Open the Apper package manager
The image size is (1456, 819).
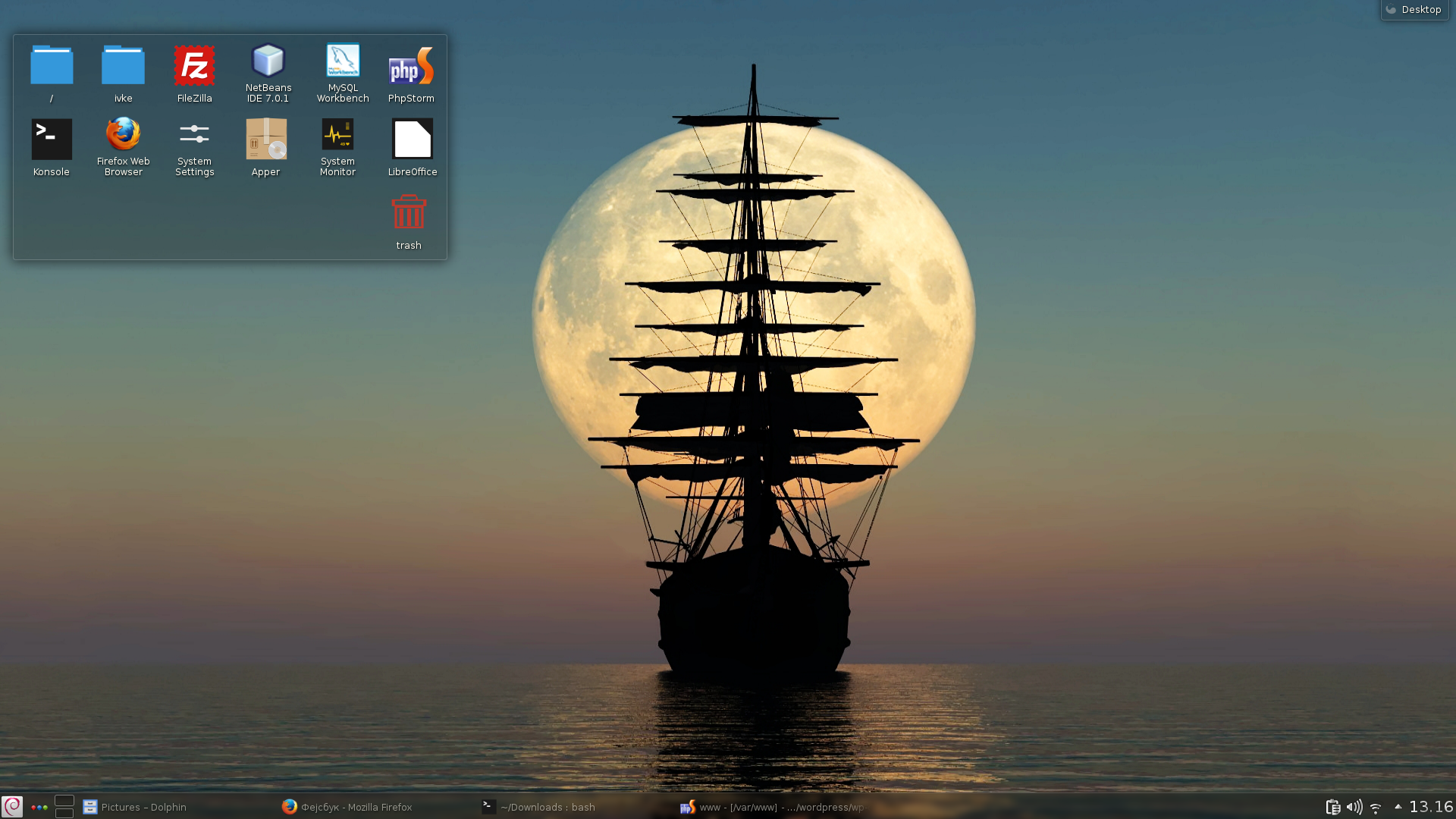click(x=266, y=140)
